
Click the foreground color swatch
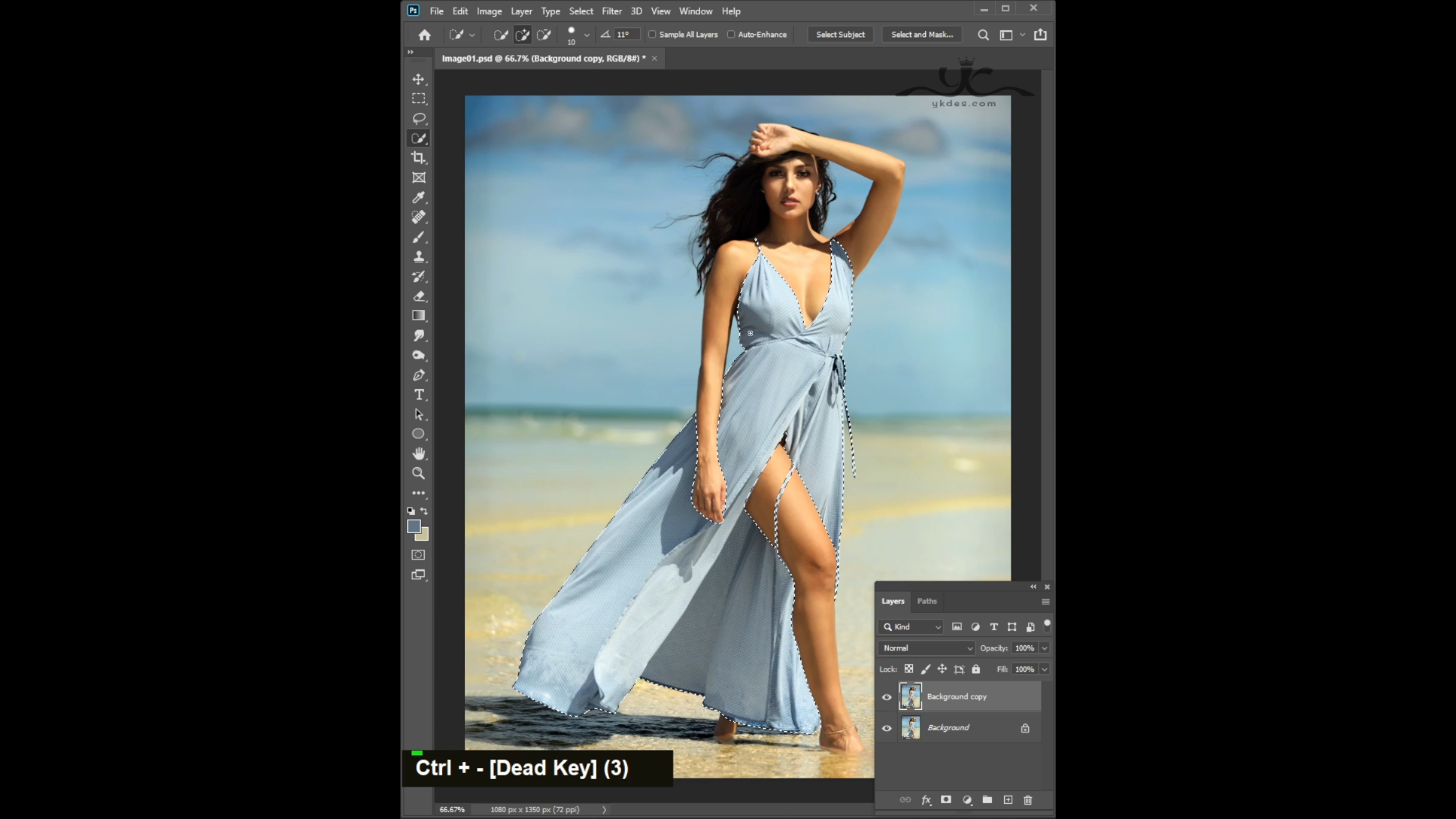[x=413, y=526]
